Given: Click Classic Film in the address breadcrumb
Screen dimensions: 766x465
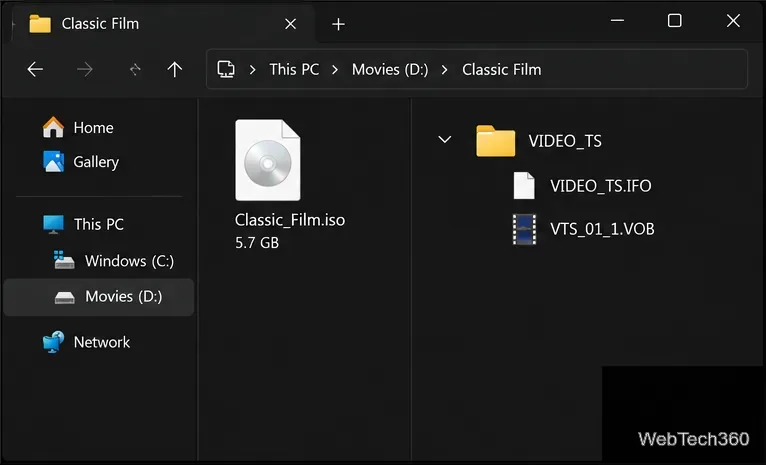Looking at the screenshot, I should tap(502, 69).
